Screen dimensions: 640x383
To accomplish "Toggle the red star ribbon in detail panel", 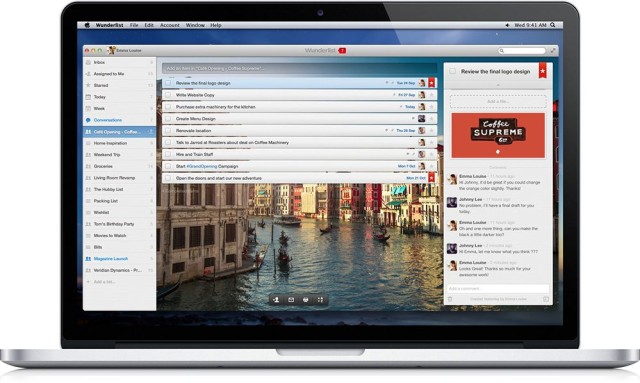I will [542, 70].
